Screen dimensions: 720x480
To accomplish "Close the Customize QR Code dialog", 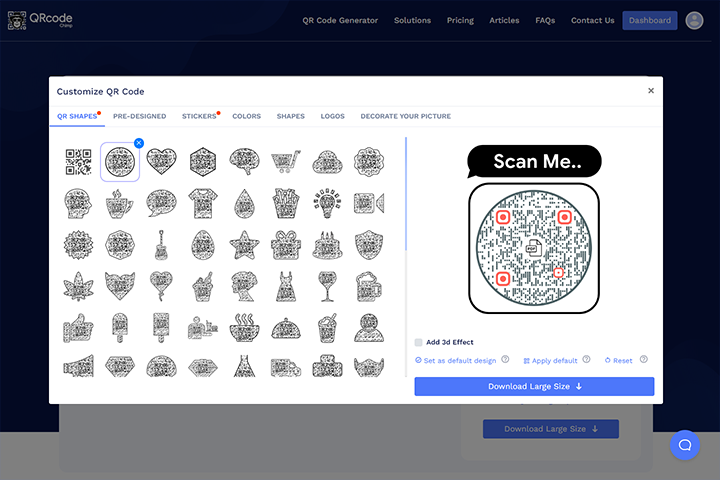I will (651, 90).
